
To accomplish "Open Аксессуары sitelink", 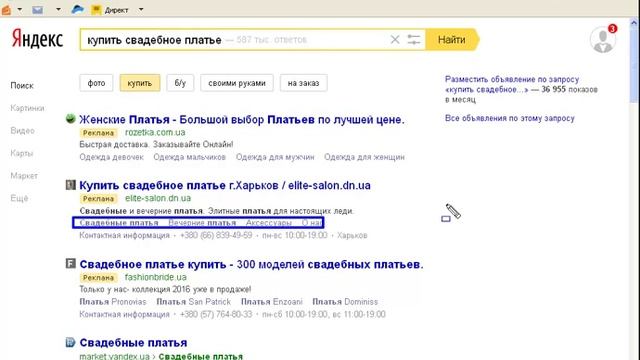I will coord(269,223).
